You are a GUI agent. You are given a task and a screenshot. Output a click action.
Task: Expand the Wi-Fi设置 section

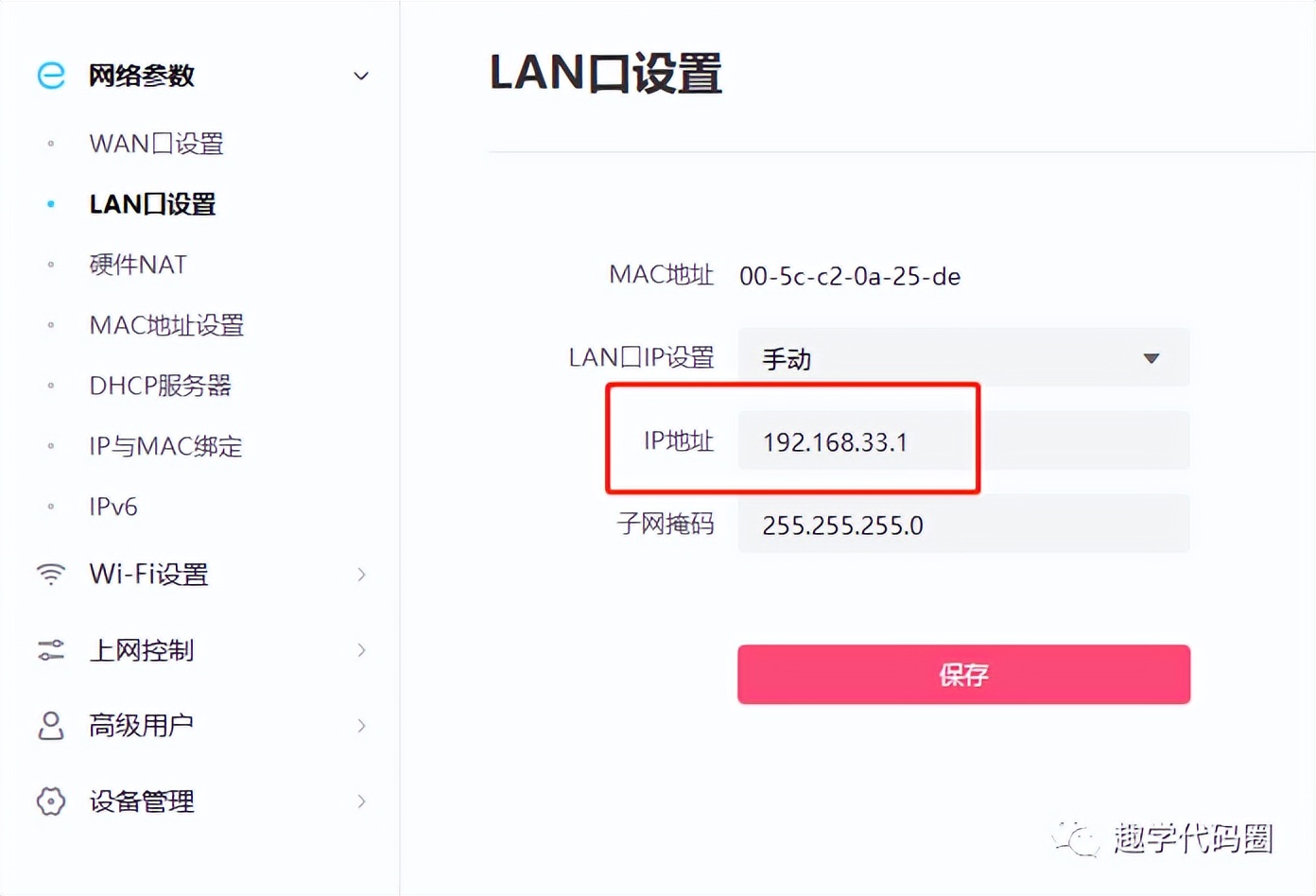point(360,574)
